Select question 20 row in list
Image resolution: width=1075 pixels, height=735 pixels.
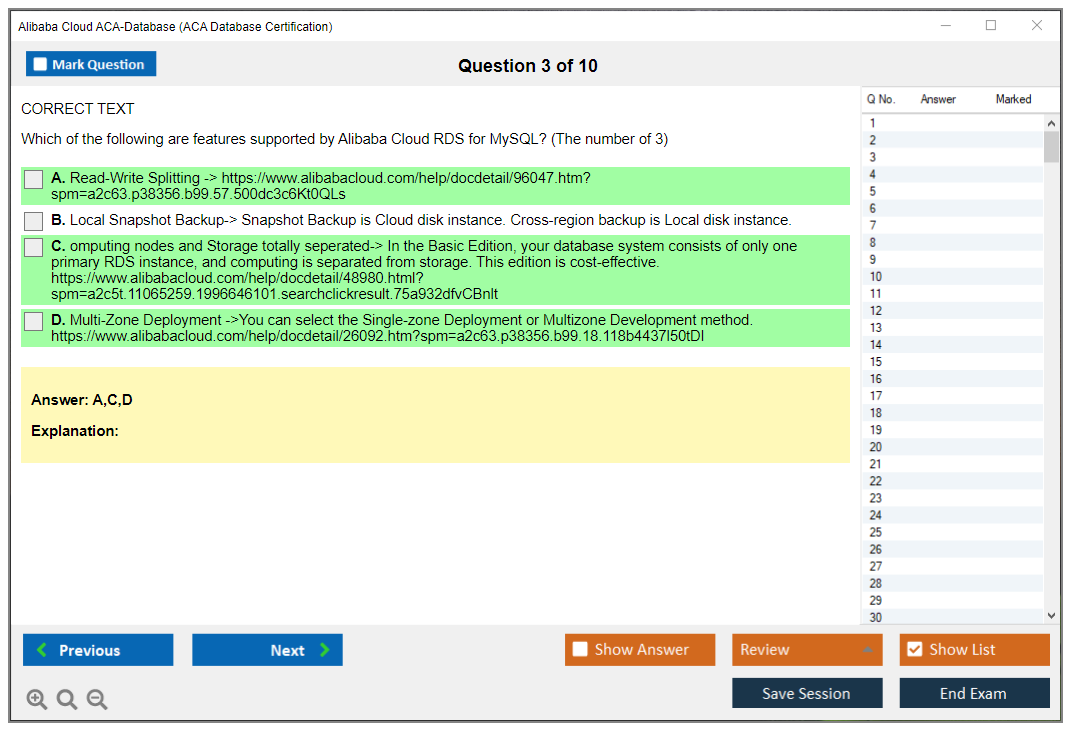pos(876,447)
